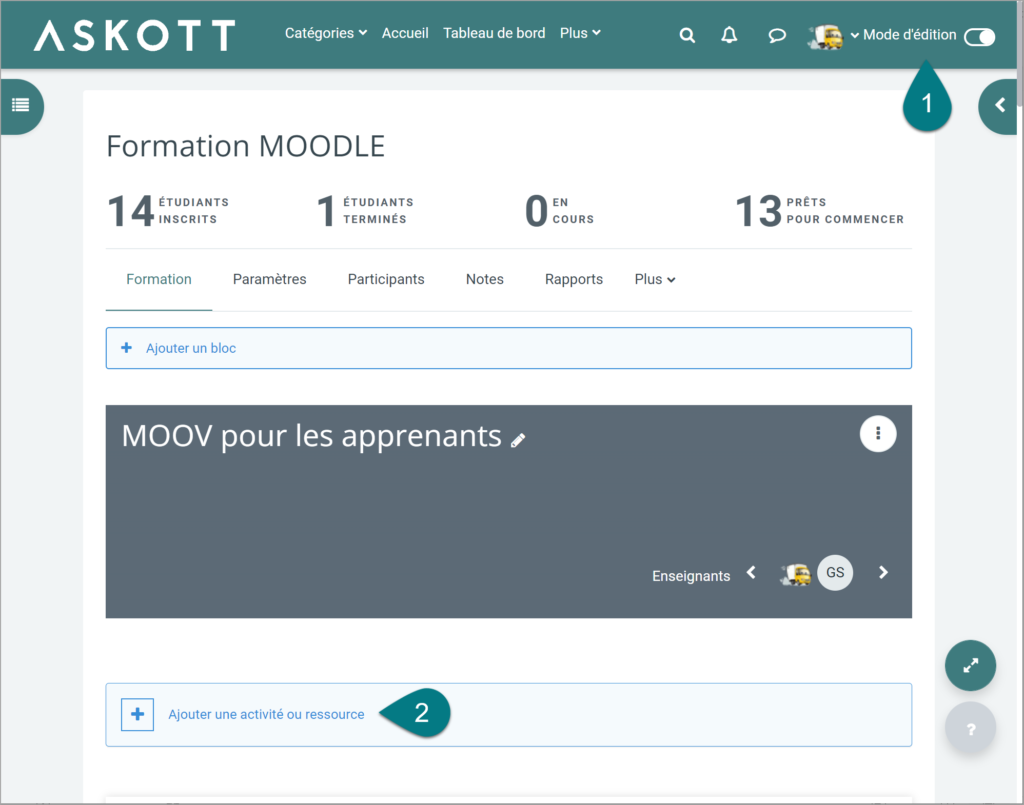Show next Enseignants with right arrow
Image resolution: width=1024 pixels, height=805 pixels.
click(883, 573)
